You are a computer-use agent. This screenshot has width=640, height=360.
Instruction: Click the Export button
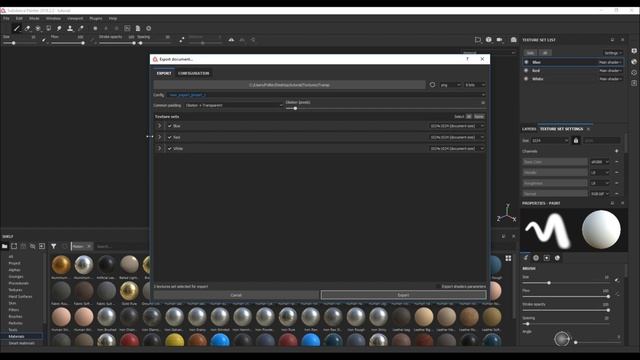click(x=403, y=295)
